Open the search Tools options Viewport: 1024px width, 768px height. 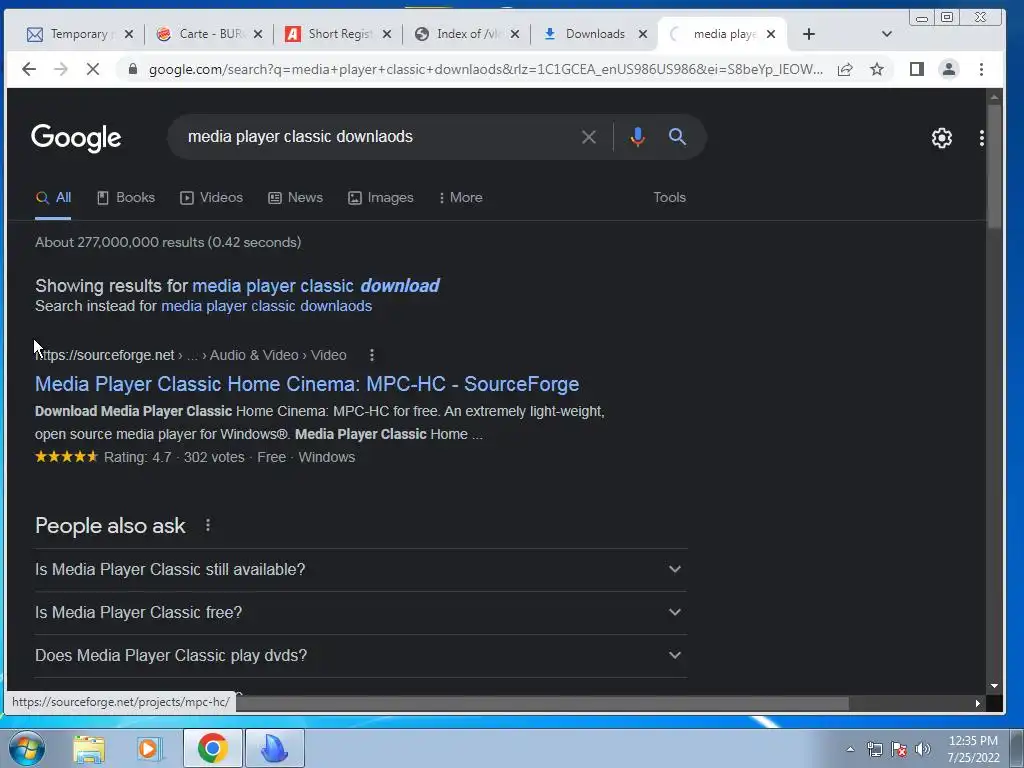click(669, 197)
